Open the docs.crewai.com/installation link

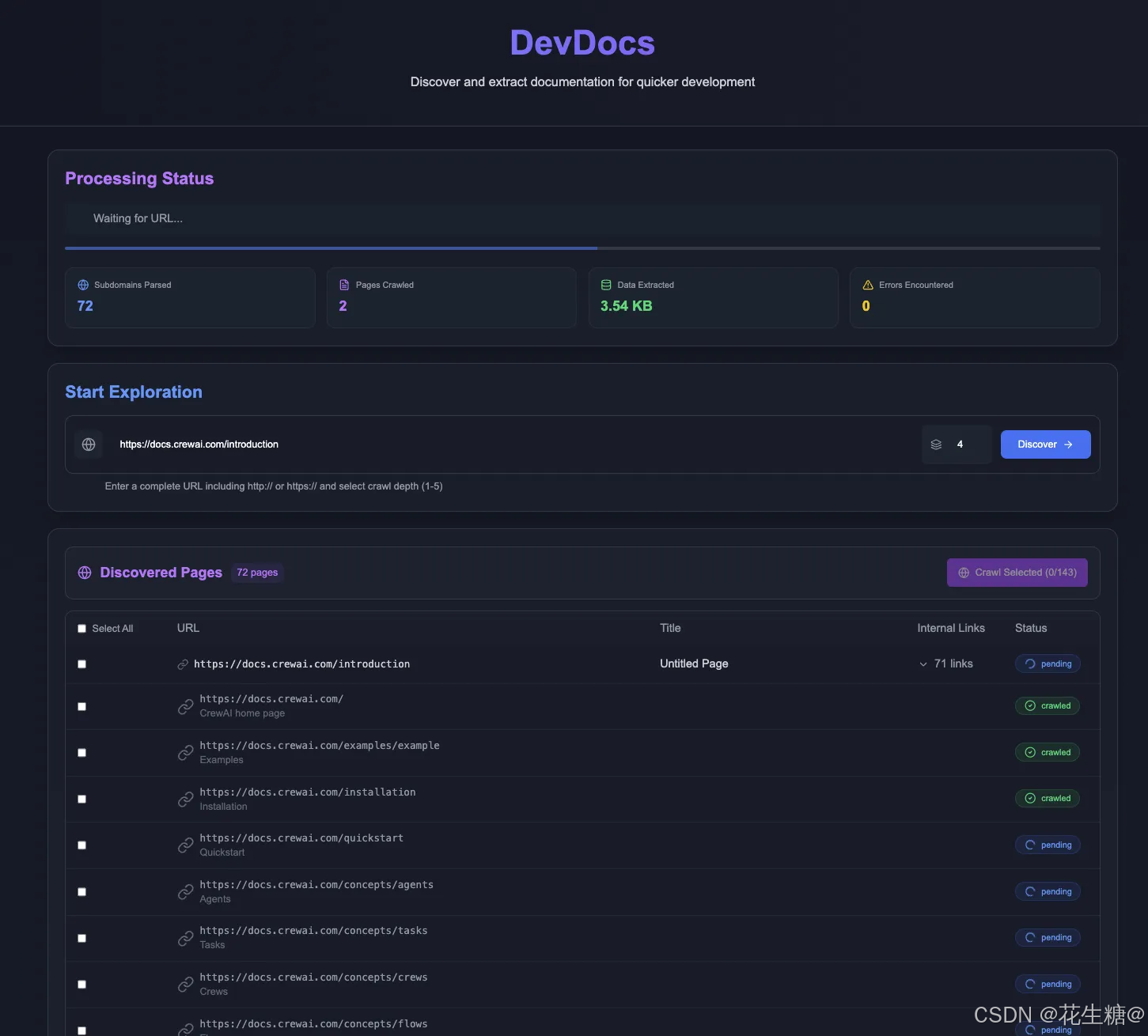tap(308, 792)
